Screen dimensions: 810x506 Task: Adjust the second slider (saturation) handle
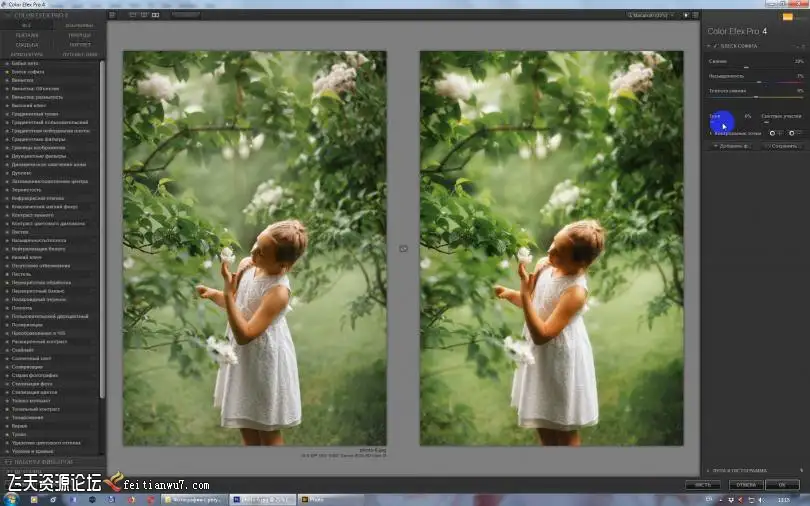(759, 82)
